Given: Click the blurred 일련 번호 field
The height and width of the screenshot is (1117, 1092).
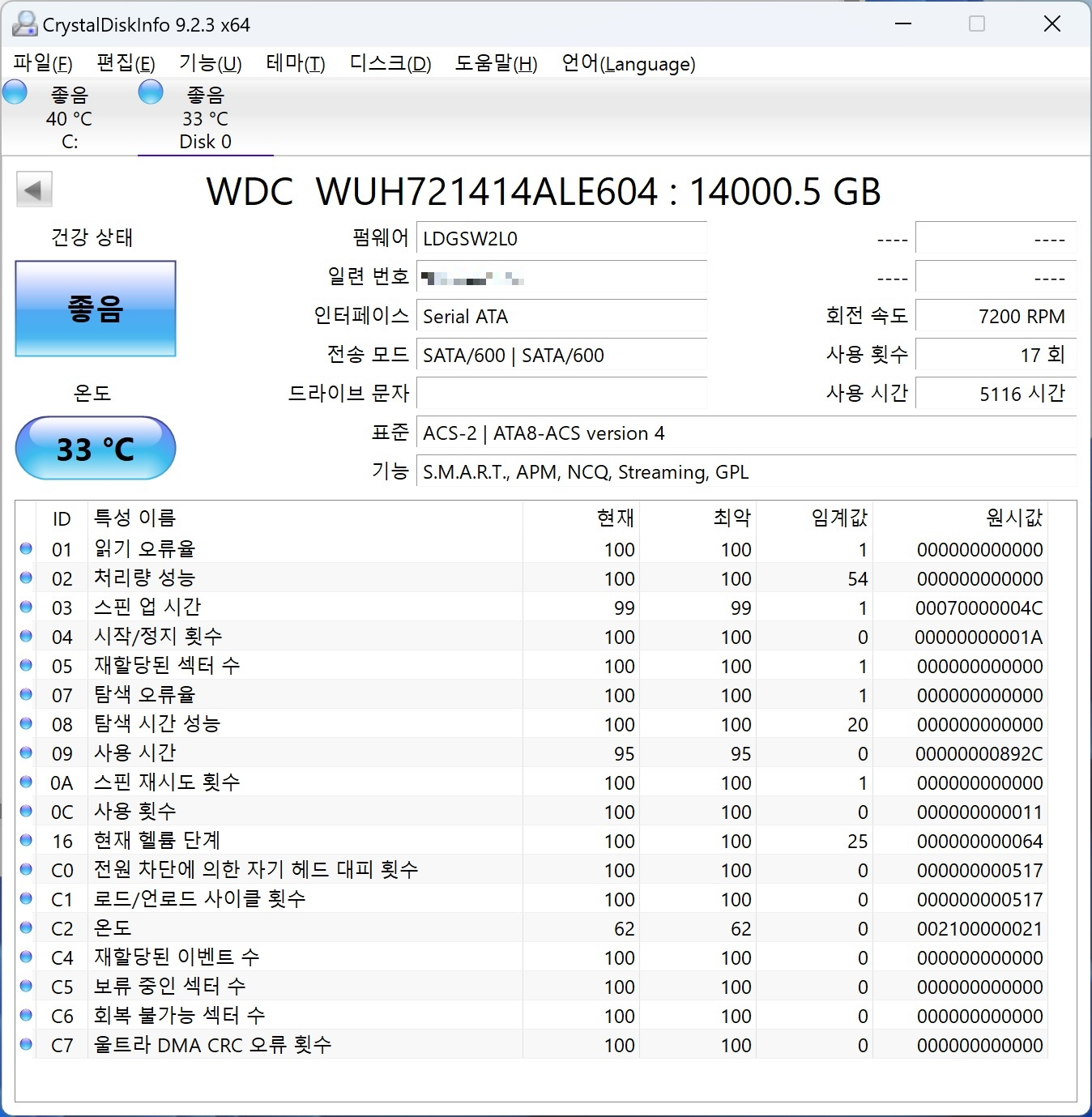Looking at the screenshot, I should point(561,278).
